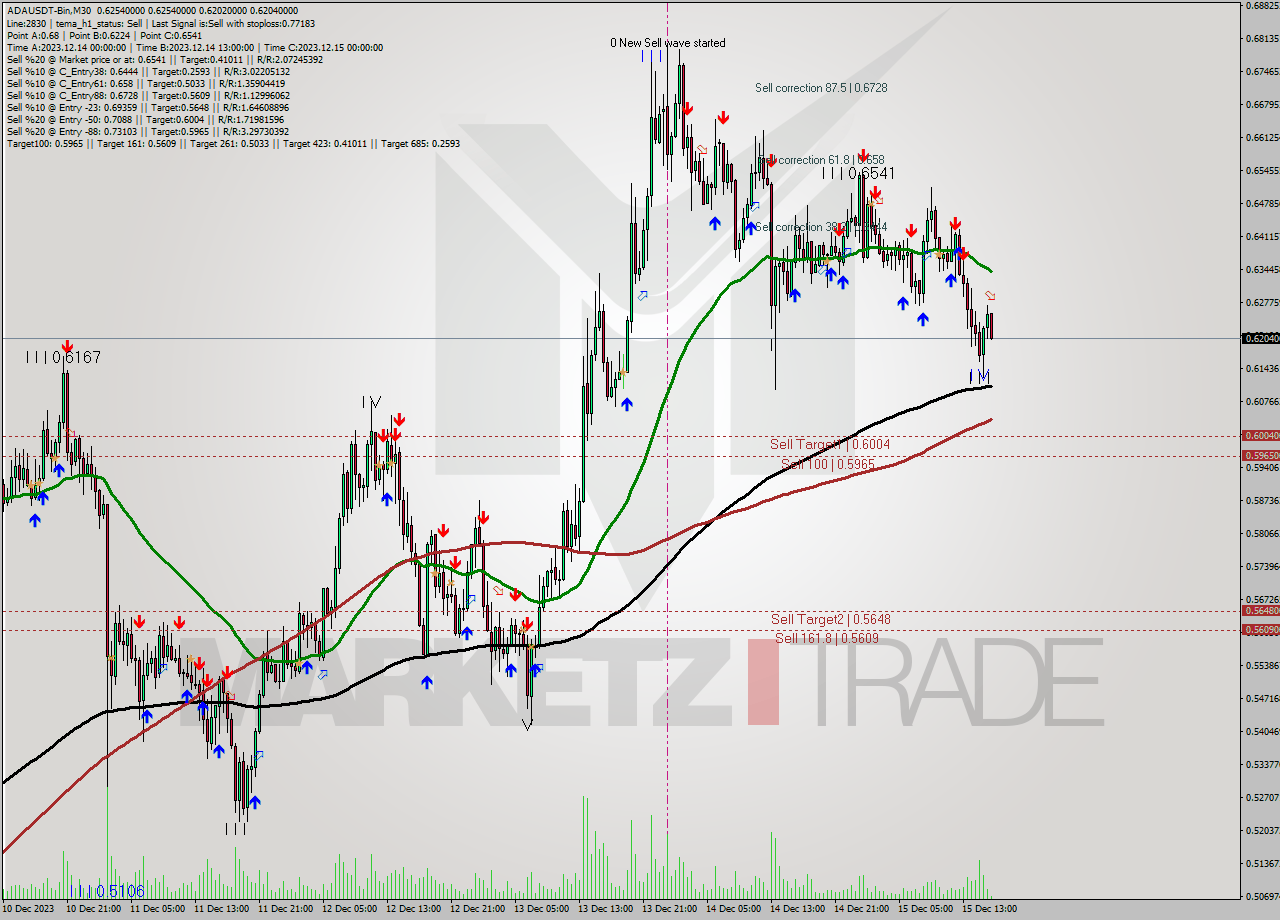Click the '11 Dec 13:00' time axis label

222,909
